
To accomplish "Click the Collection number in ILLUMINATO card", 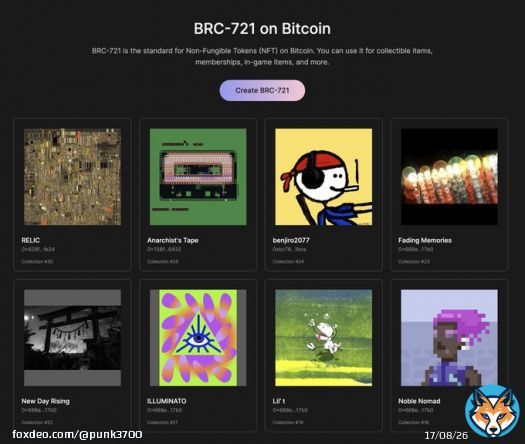I will coord(162,422).
